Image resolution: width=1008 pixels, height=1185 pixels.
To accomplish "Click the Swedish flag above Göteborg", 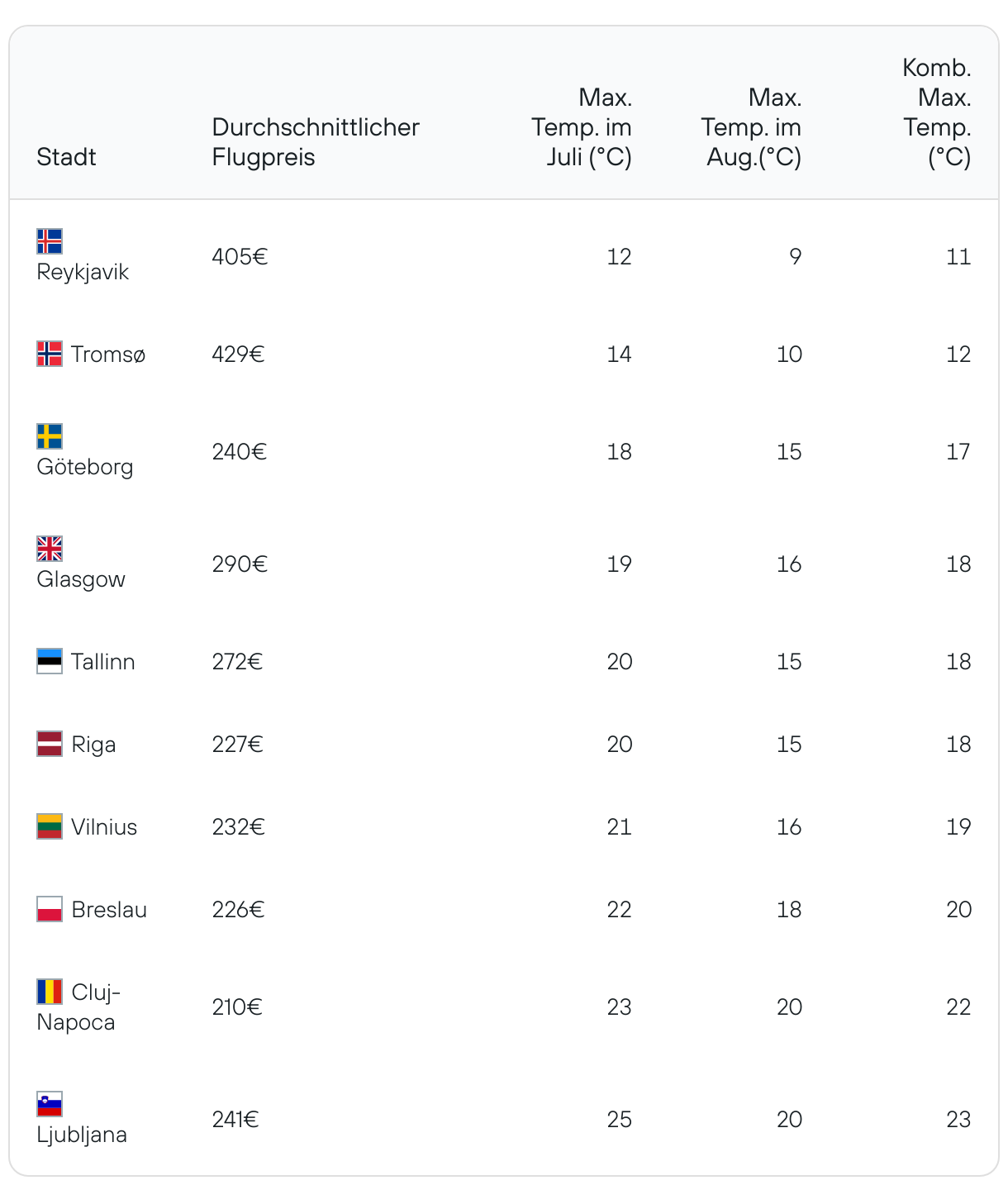I will 50,436.
